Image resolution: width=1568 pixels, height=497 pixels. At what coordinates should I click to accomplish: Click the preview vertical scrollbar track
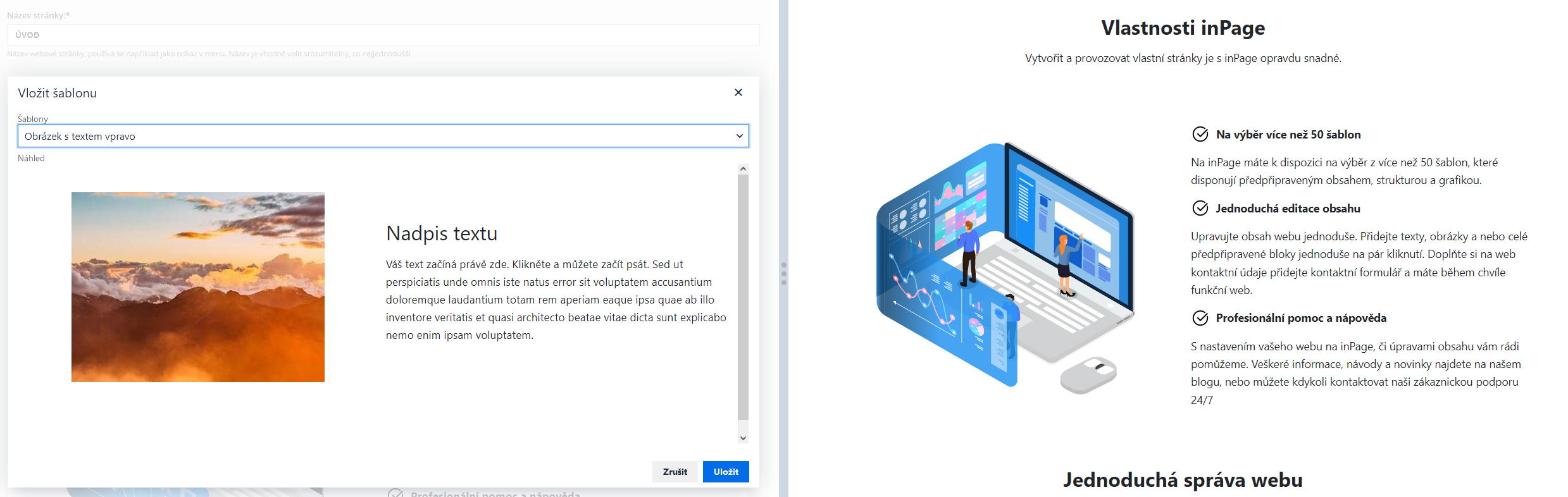click(x=743, y=297)
